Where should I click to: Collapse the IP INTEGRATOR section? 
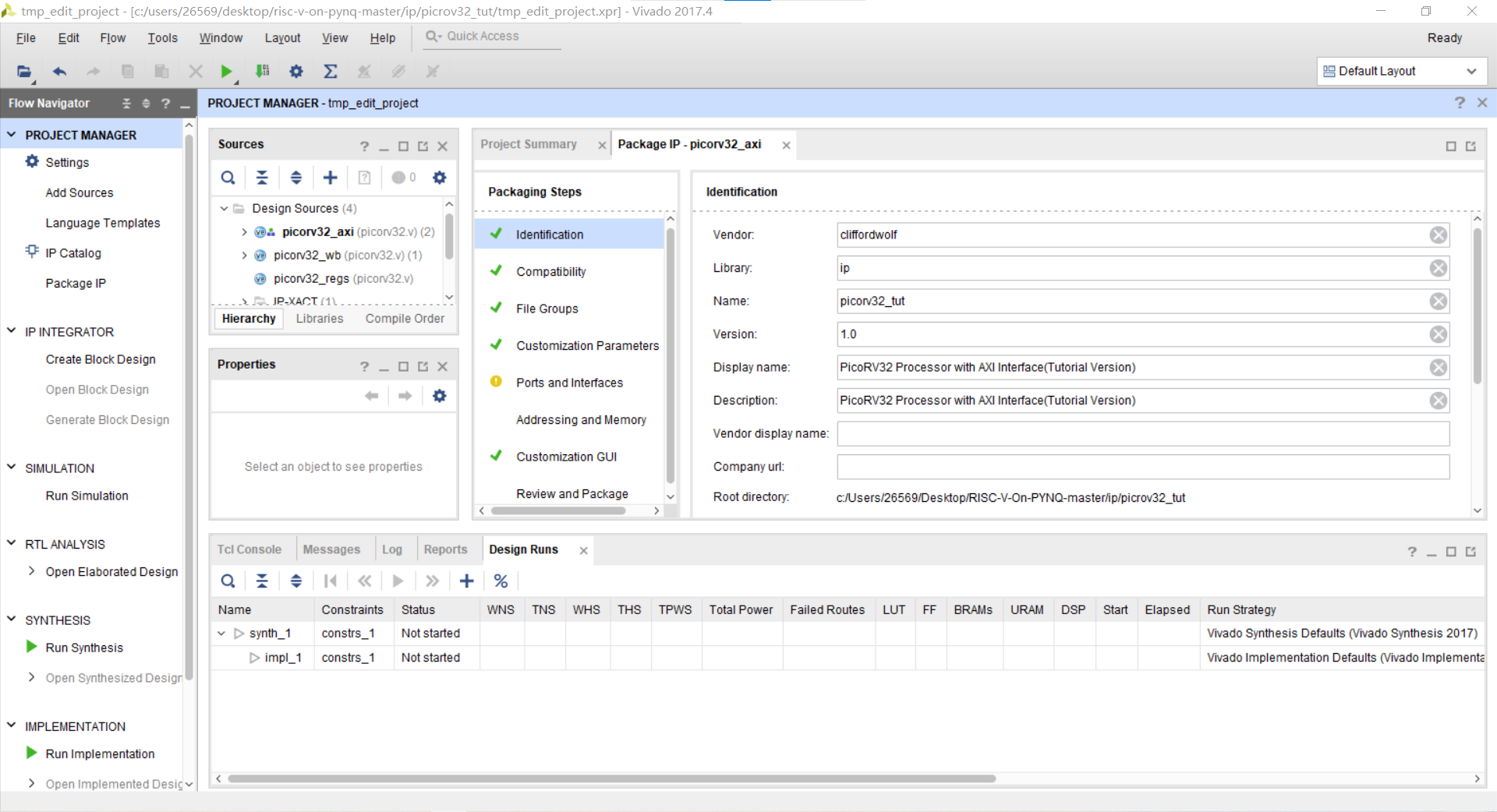pos(12,331)
